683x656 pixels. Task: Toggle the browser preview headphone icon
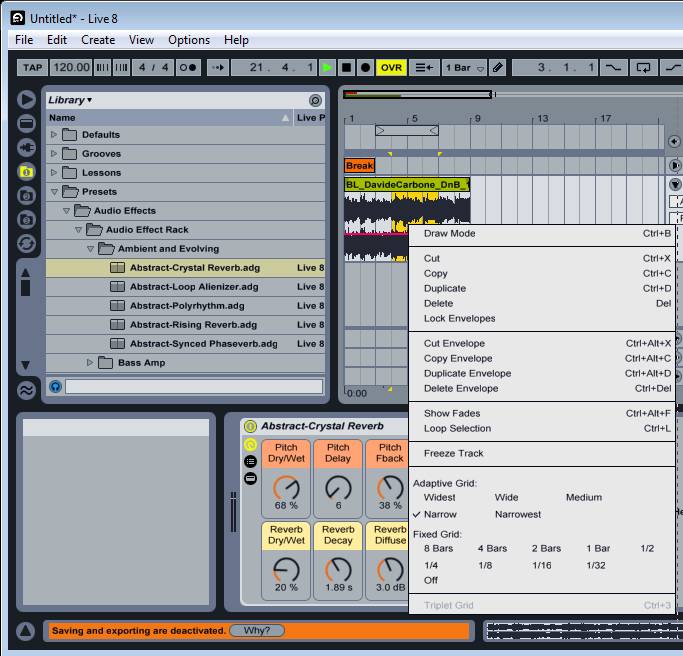55,386
